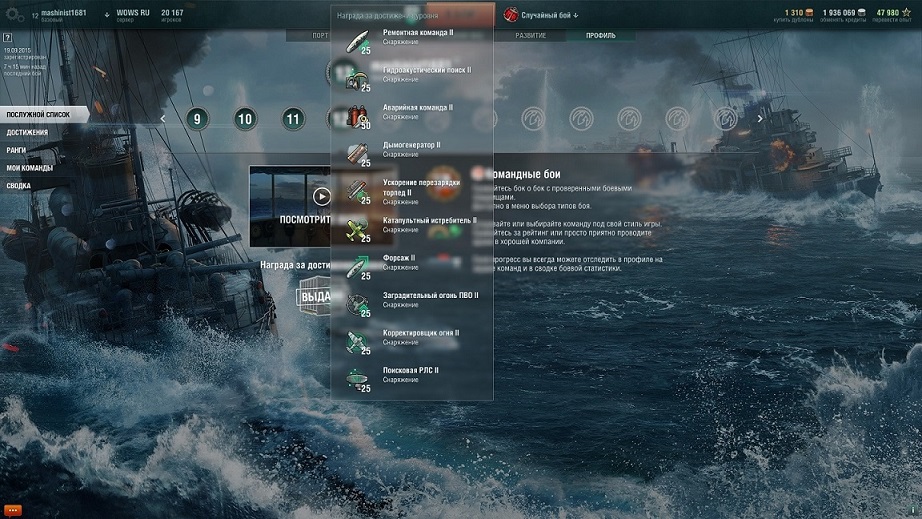Click the 19.09.2015 registration date text
Image resolution: width=922 pixels, height=519 pixels.
pos(16,51)
